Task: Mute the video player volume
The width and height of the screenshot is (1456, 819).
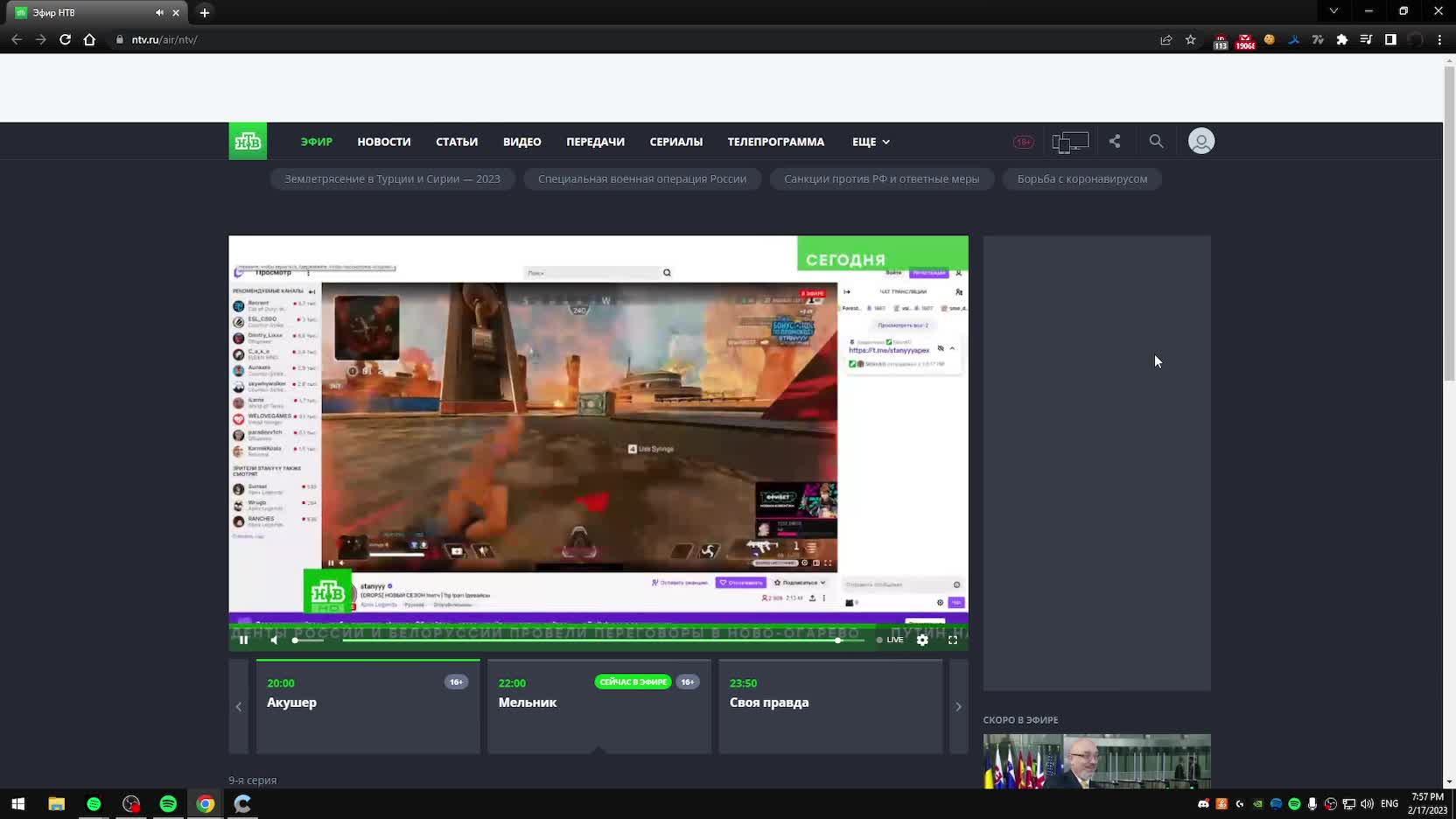Action: 274,640
